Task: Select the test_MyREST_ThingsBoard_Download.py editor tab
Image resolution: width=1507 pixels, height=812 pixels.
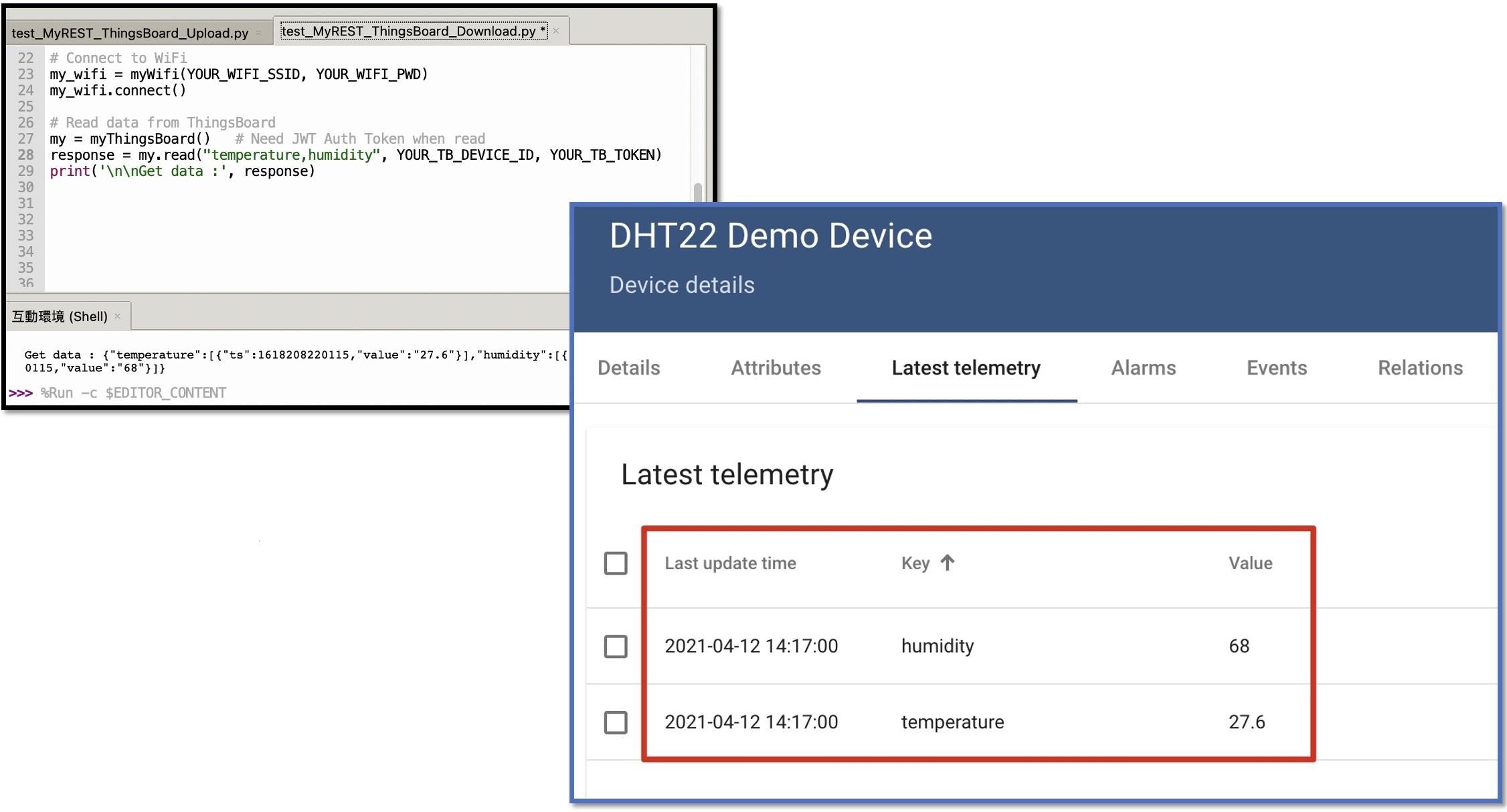Action: click(x=412, y=31)
